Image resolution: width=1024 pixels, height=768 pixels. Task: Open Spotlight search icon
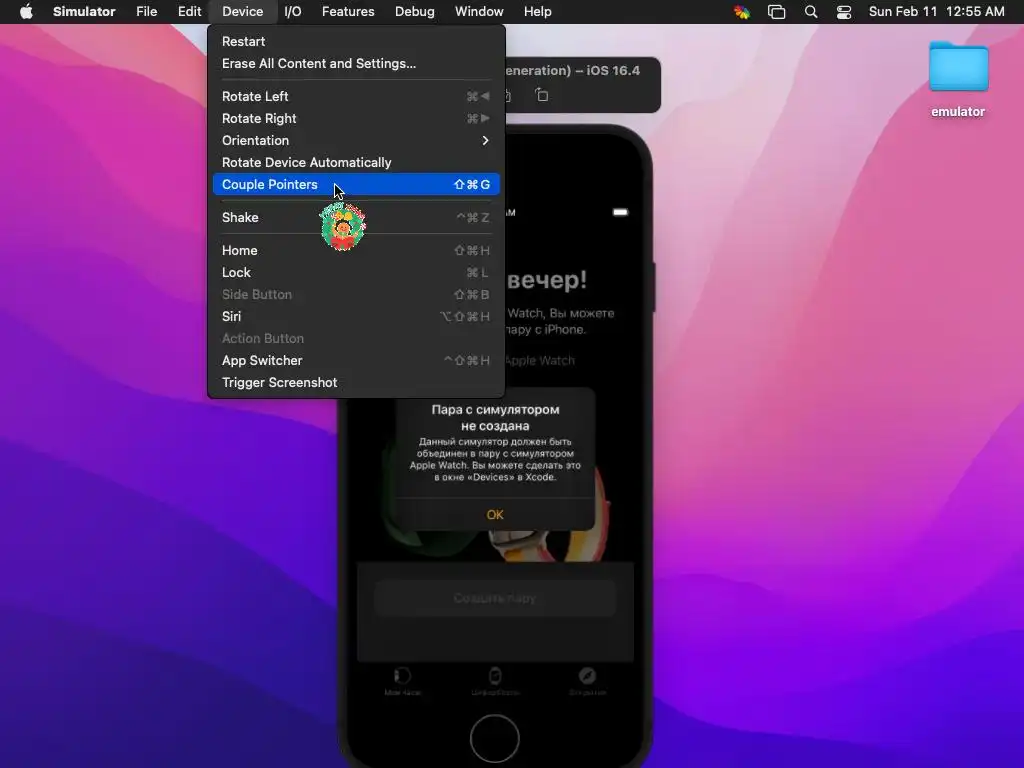pyautogui.click(x=810, y=12)
